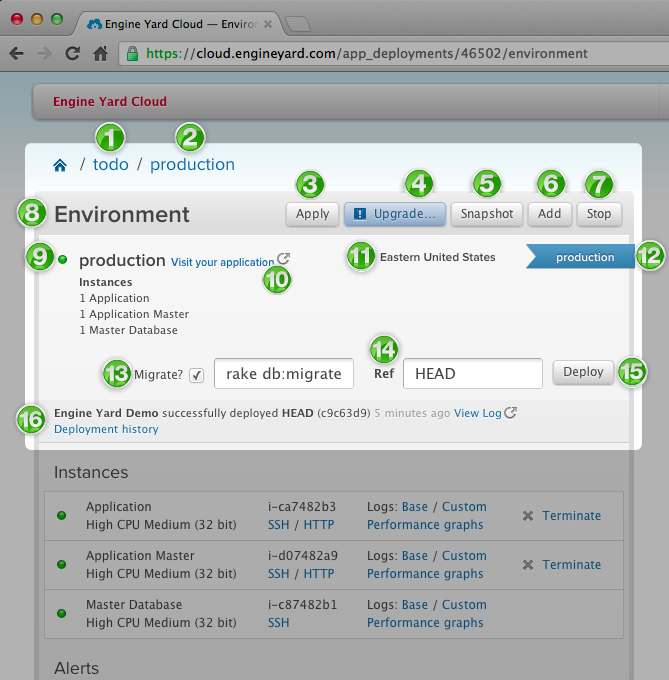The image size is (669, 680).
Task: Go back using browser back arrow
Action: click(17, 54)
